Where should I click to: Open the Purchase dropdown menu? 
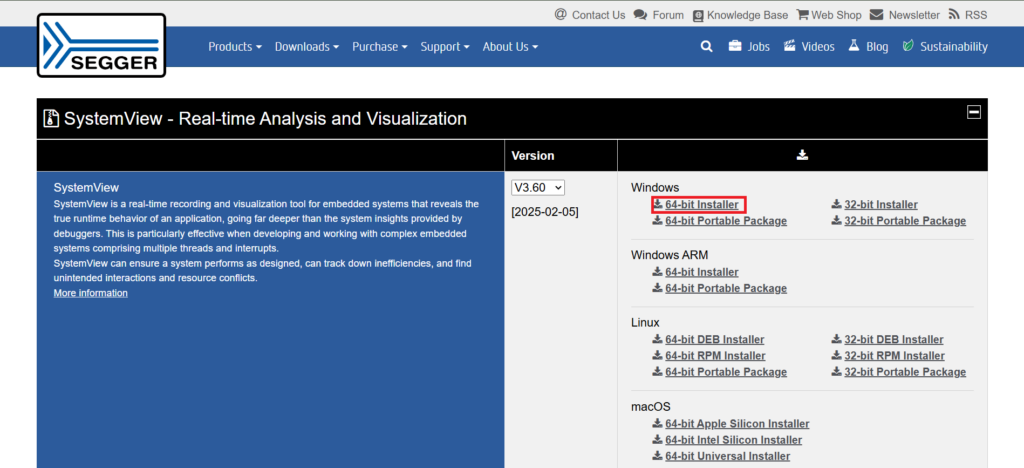[379, 46]
